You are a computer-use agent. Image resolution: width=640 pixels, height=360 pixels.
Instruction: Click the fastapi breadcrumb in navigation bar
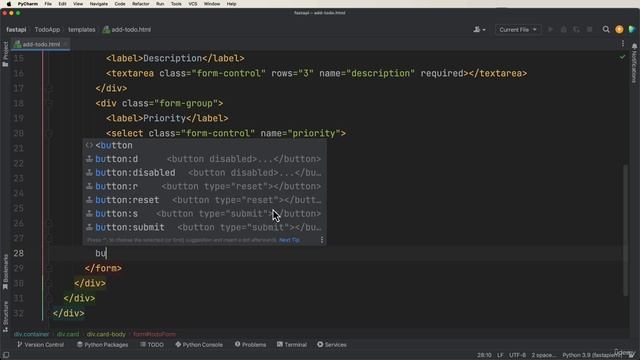[16, 29]
